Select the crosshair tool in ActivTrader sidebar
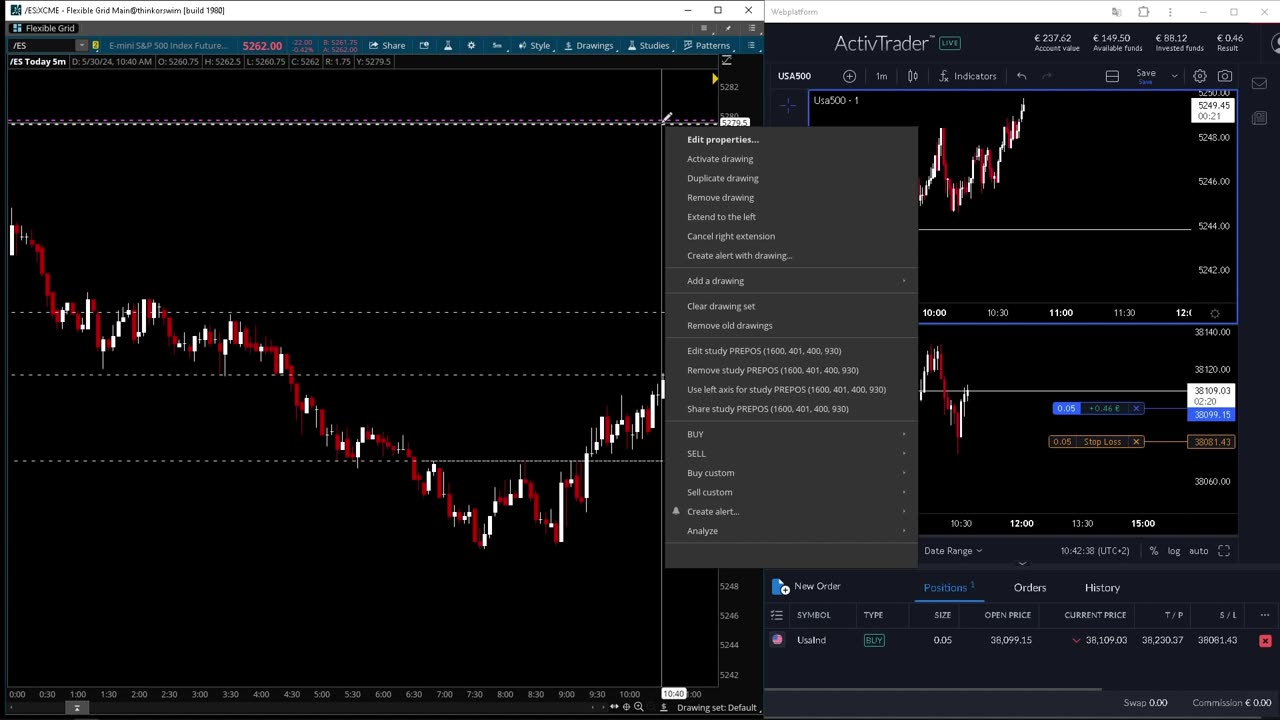The width and height of the screenshot is (1280, 720). 788,104
